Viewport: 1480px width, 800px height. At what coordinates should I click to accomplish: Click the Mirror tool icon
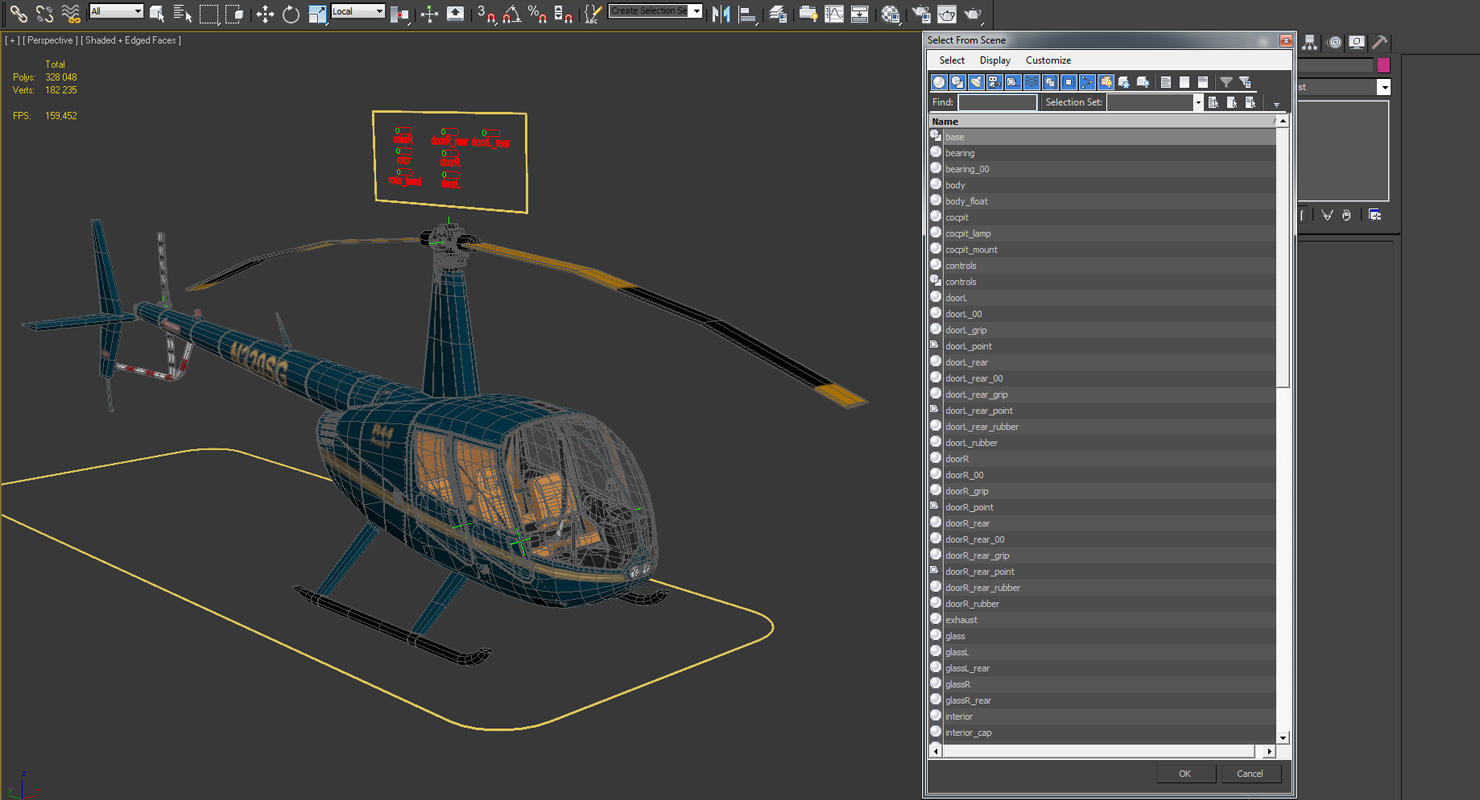click(720, 14)
